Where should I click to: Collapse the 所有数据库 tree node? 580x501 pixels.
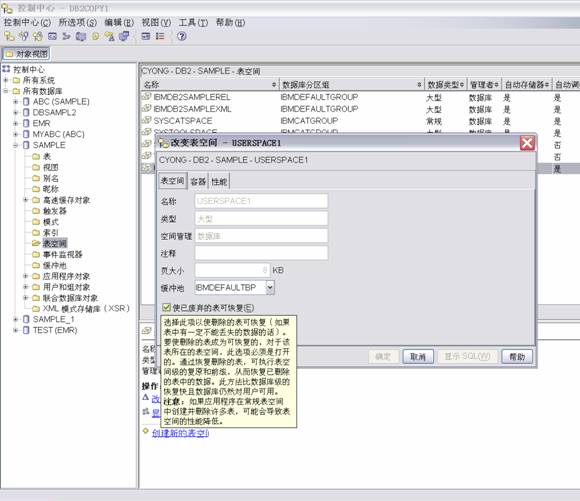[x=6, y=91]
